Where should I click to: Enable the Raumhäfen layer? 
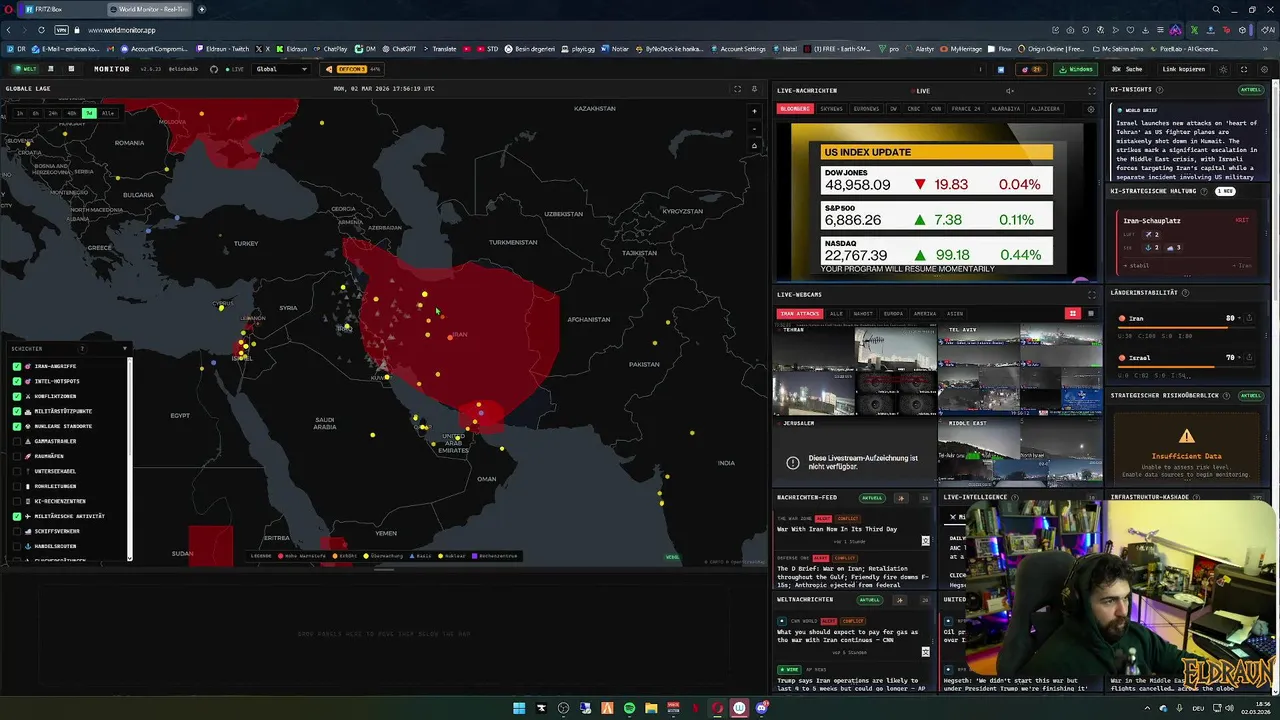[17, 456]
